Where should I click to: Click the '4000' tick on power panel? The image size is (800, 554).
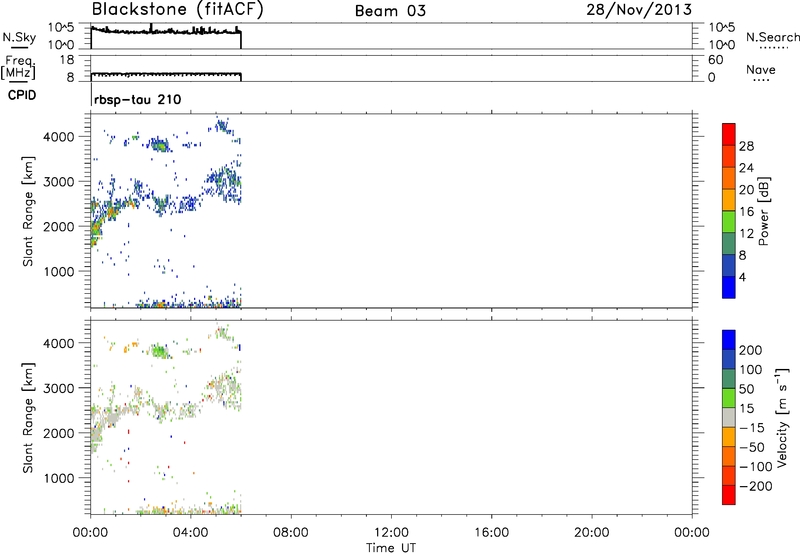[x=58, y=137]
